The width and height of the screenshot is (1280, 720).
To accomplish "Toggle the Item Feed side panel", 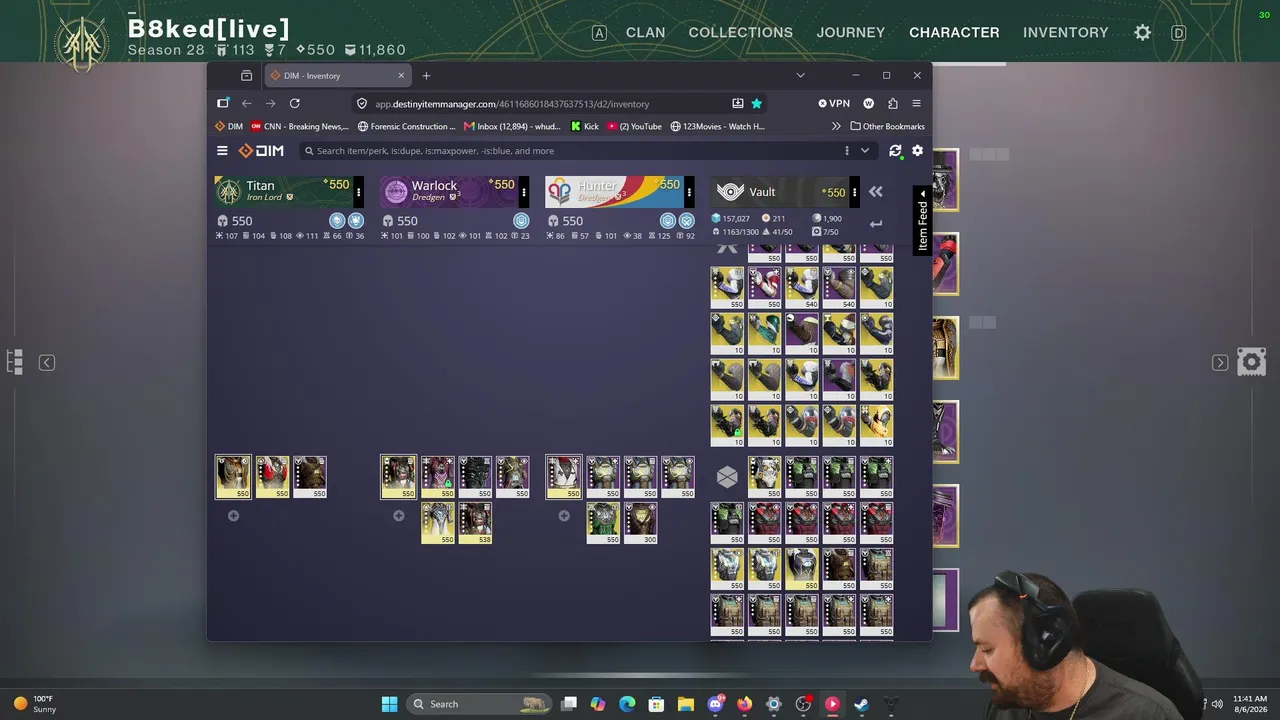I will (x=922, y=218).
